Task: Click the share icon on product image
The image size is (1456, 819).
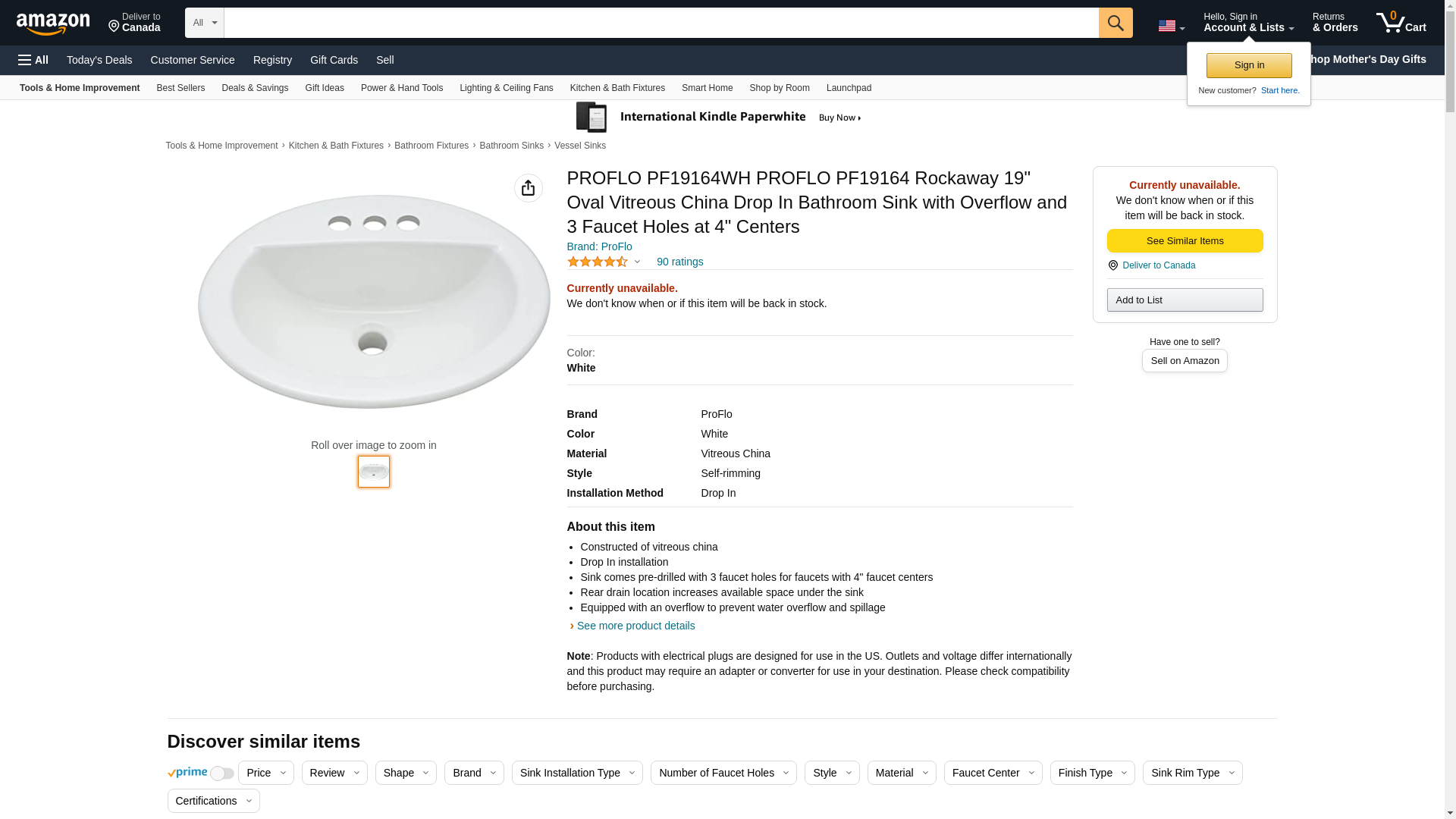Action: [x=528, y=188]
